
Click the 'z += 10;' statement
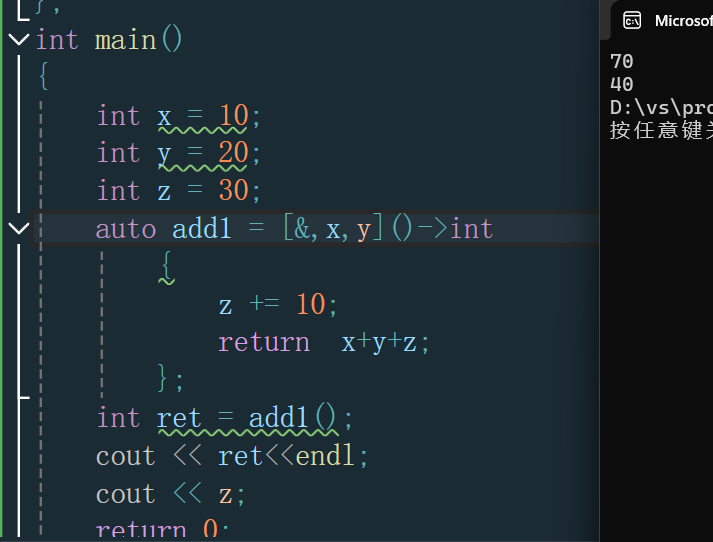[x=278, y=304]
